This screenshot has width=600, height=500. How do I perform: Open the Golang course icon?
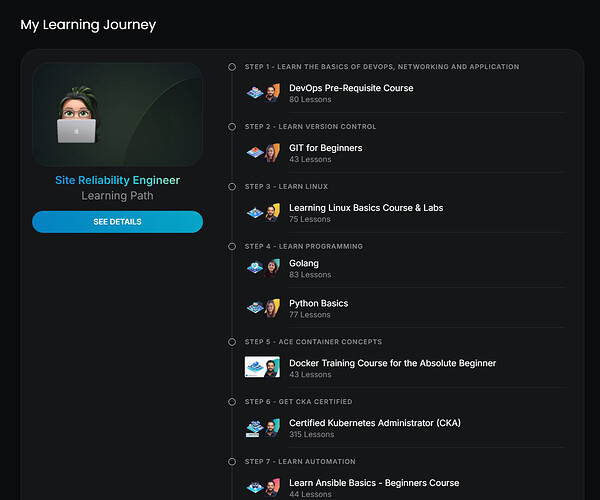tap(263, 268)
